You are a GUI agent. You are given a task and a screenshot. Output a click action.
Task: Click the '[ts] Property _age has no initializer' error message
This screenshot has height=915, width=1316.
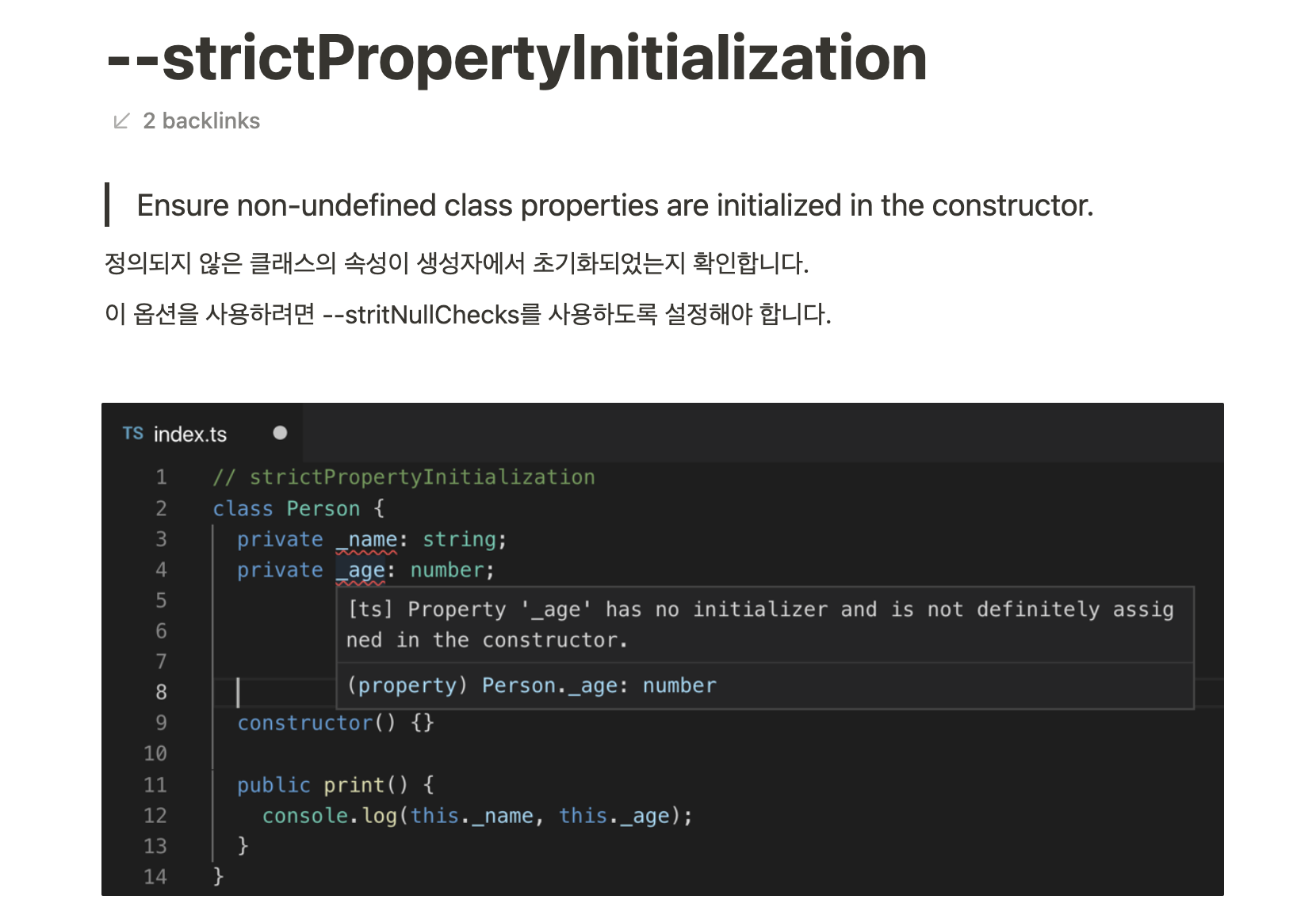(x=760, y=625)
